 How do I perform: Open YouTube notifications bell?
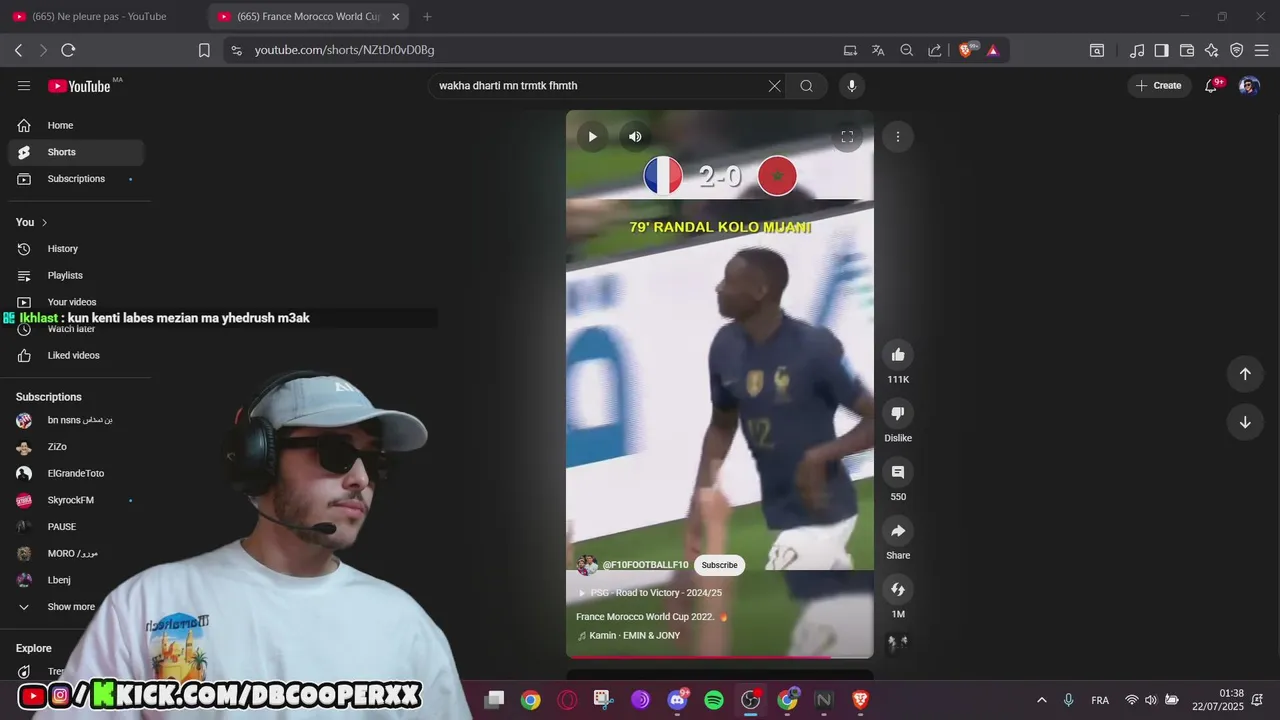pos(1211,86)
